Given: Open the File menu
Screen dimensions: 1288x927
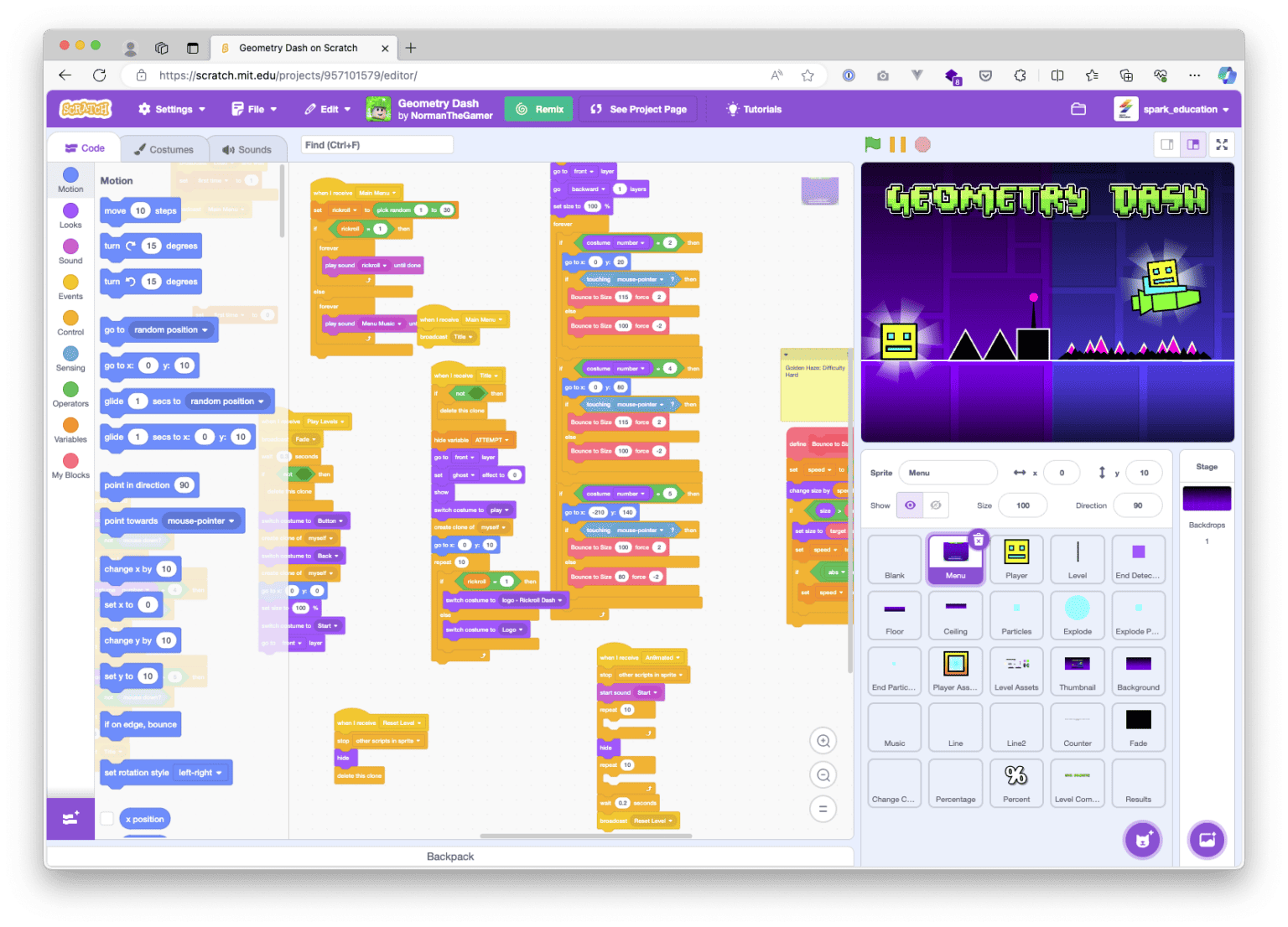Looking at the screenshot, I should pyautogui.click(x=254, y=109).
